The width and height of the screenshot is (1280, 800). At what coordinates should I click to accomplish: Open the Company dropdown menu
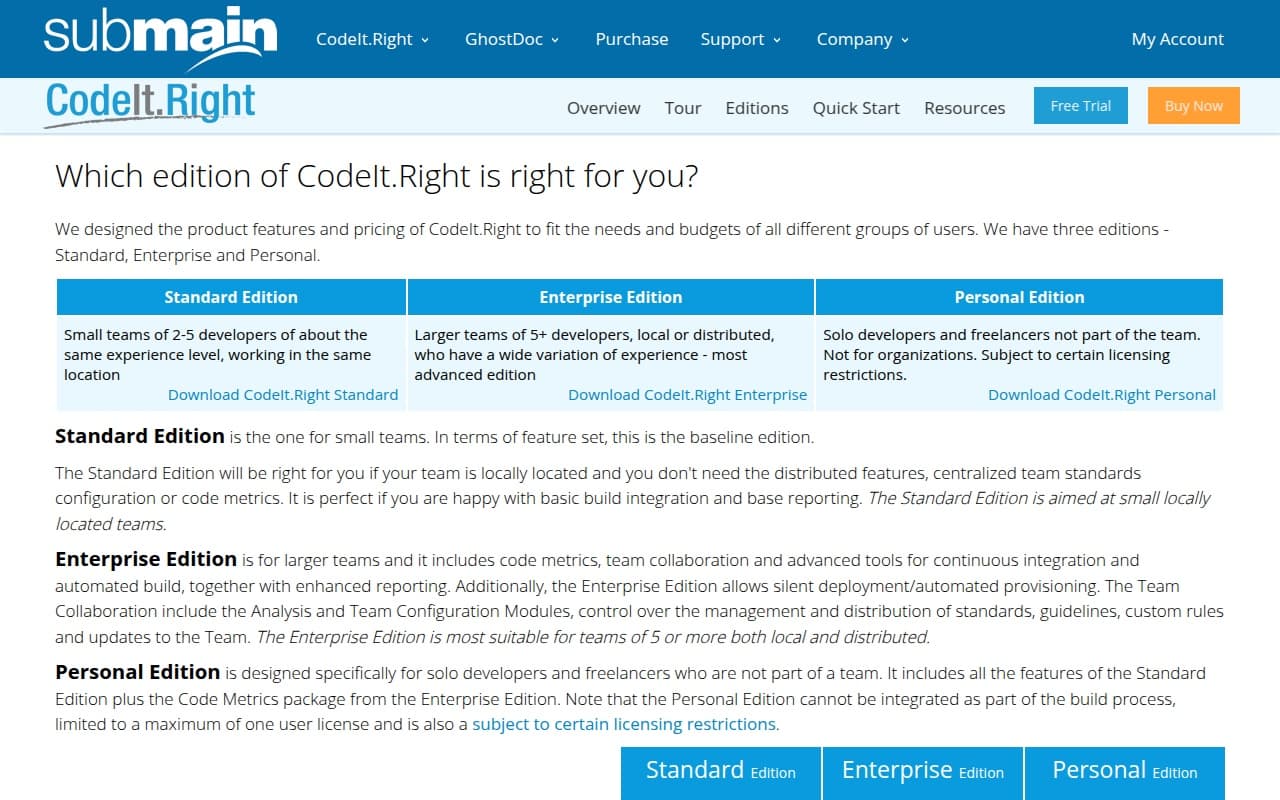(861, 39)
